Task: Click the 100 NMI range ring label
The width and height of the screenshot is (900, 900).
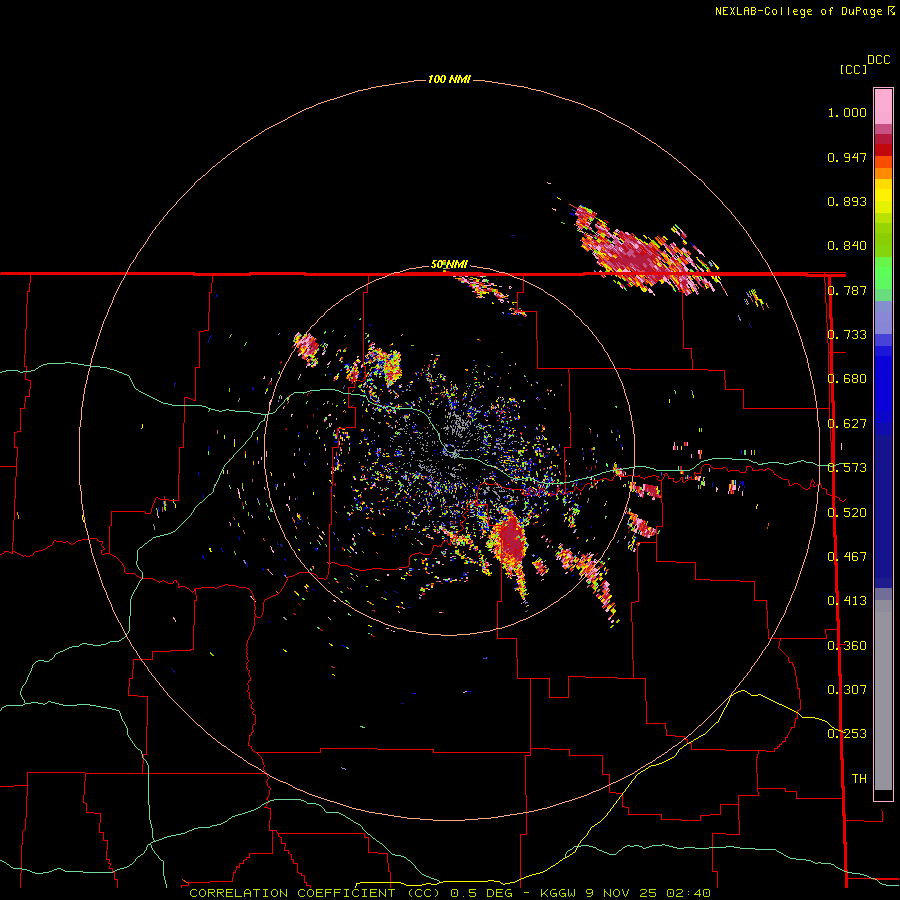Action: [449, 79]
